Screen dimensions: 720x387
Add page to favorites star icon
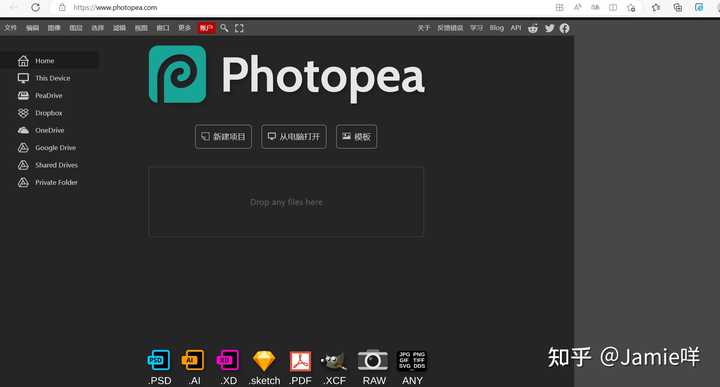tap(631, 7)
